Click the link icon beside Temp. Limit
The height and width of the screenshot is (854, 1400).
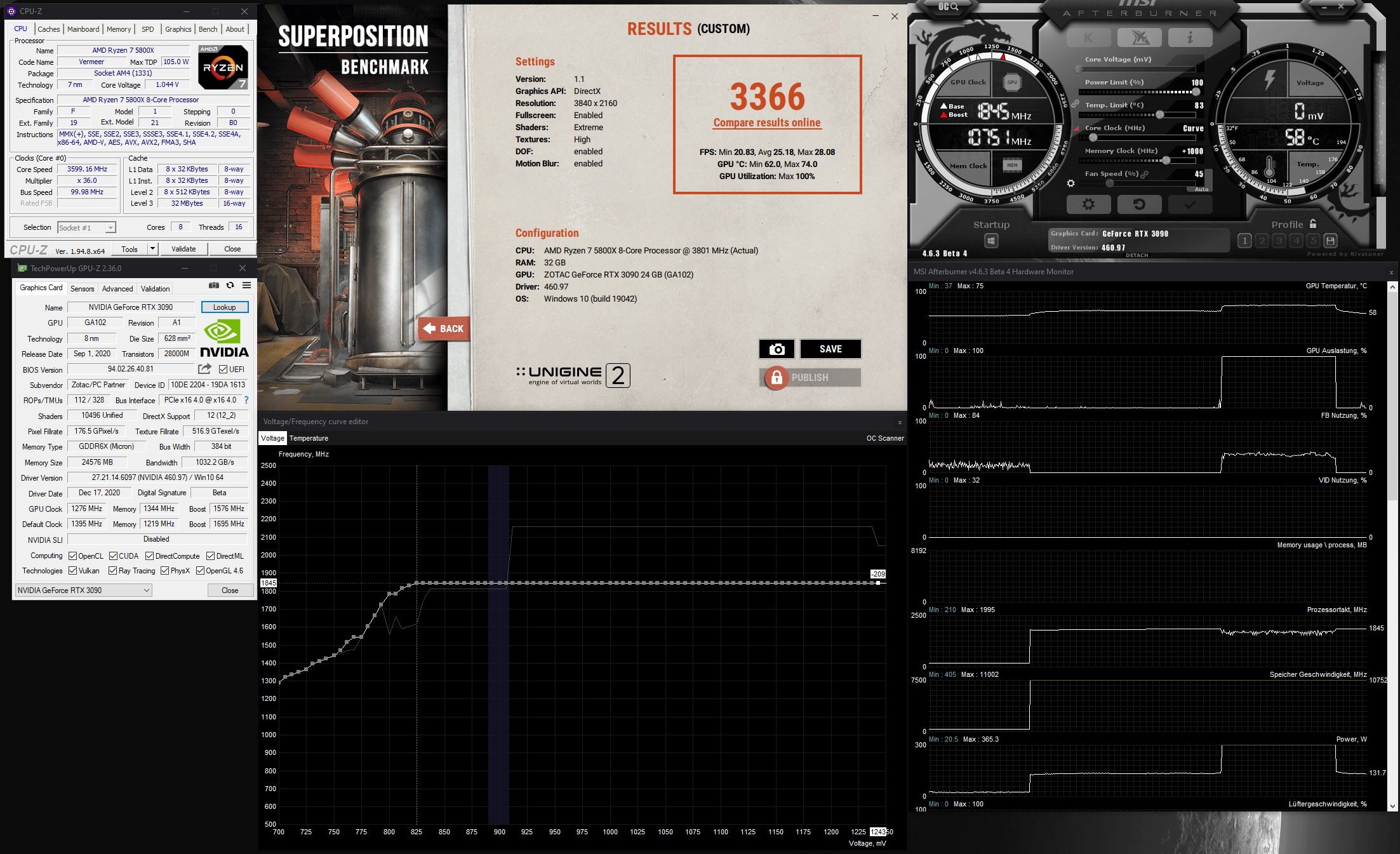pyautogui.click(x=1075, y=103)
